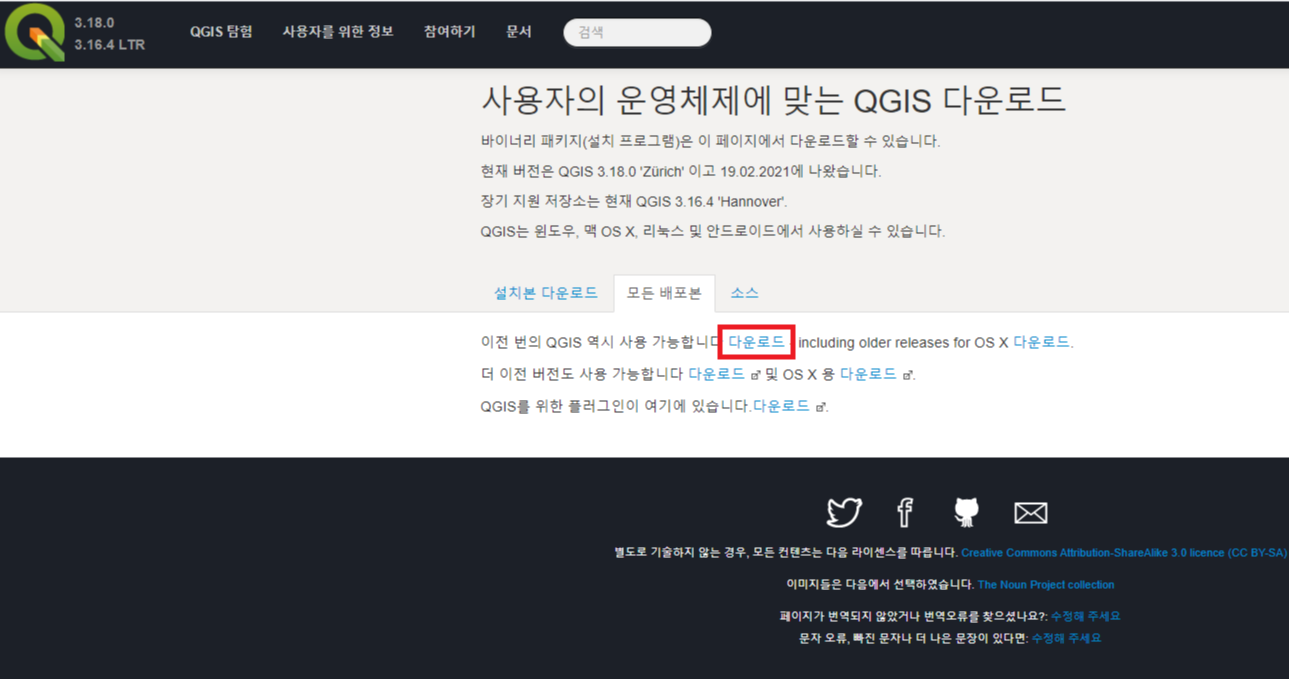Open the 'QGIS 탐험' menu
The height and width of the screenshot is (679, 1289).
[221, 32]
